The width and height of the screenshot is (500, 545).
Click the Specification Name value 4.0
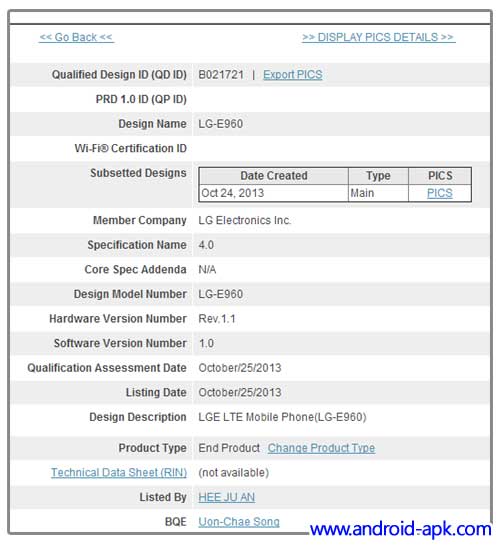click(206, 245)
